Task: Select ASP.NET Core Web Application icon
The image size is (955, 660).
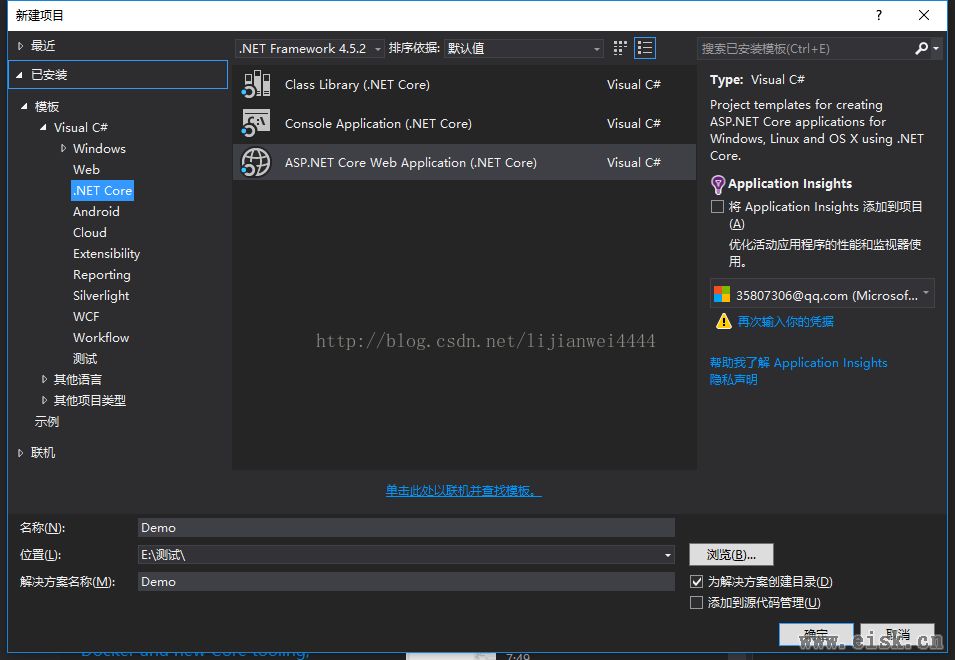Action: click(x=256, y=162)
